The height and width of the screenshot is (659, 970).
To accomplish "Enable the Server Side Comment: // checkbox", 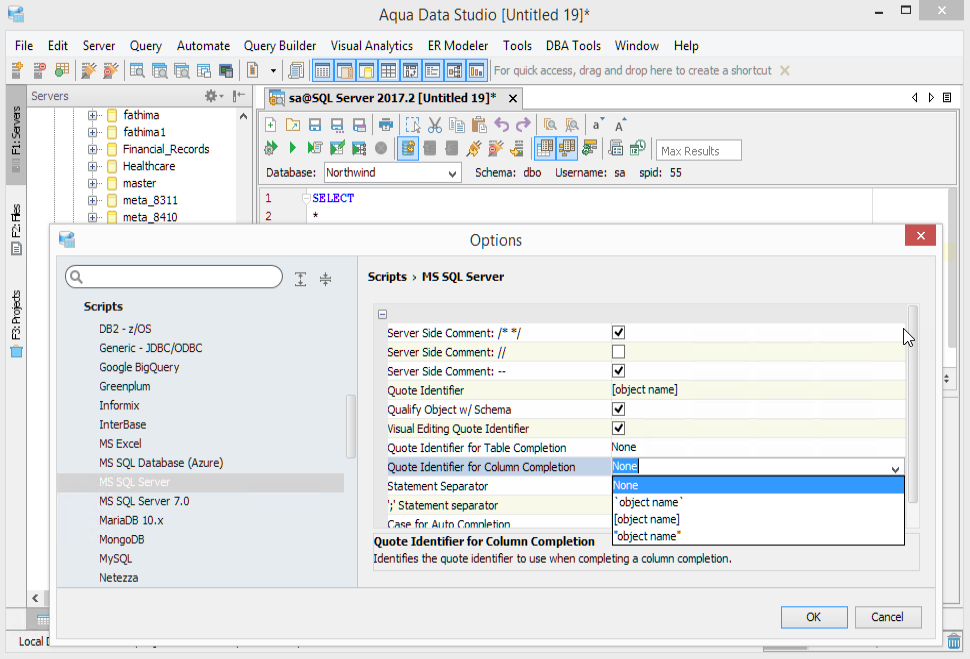I will click(618, 352).
